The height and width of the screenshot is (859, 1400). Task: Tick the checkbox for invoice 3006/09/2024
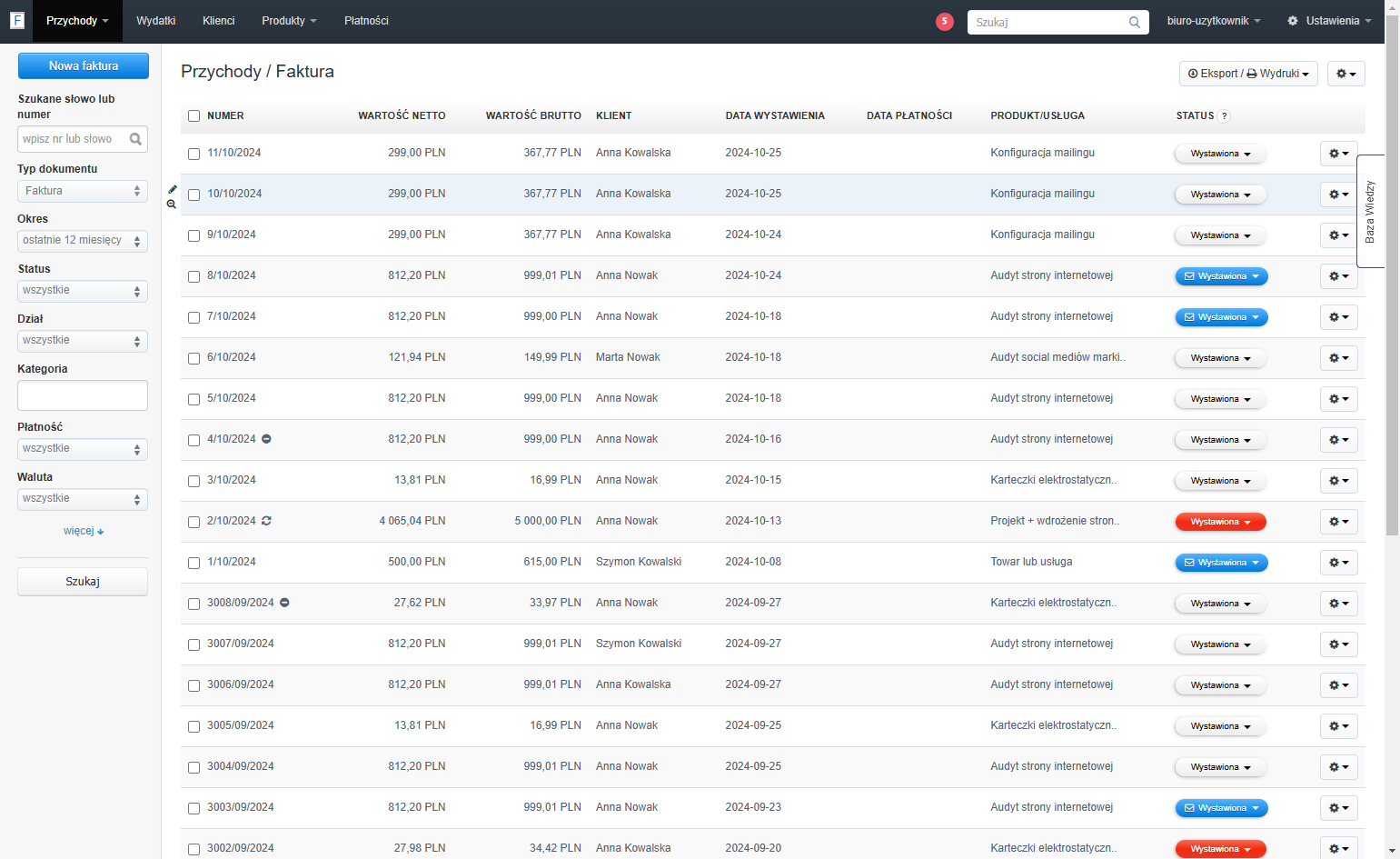(x=194, y=685)
